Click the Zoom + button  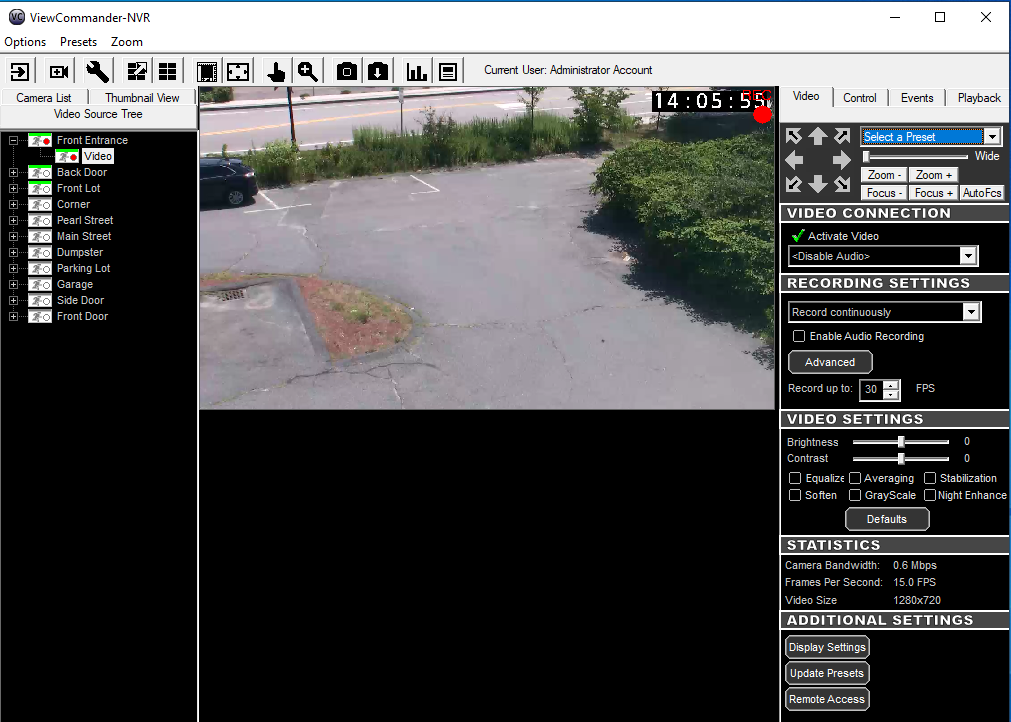tap(934, 175)
